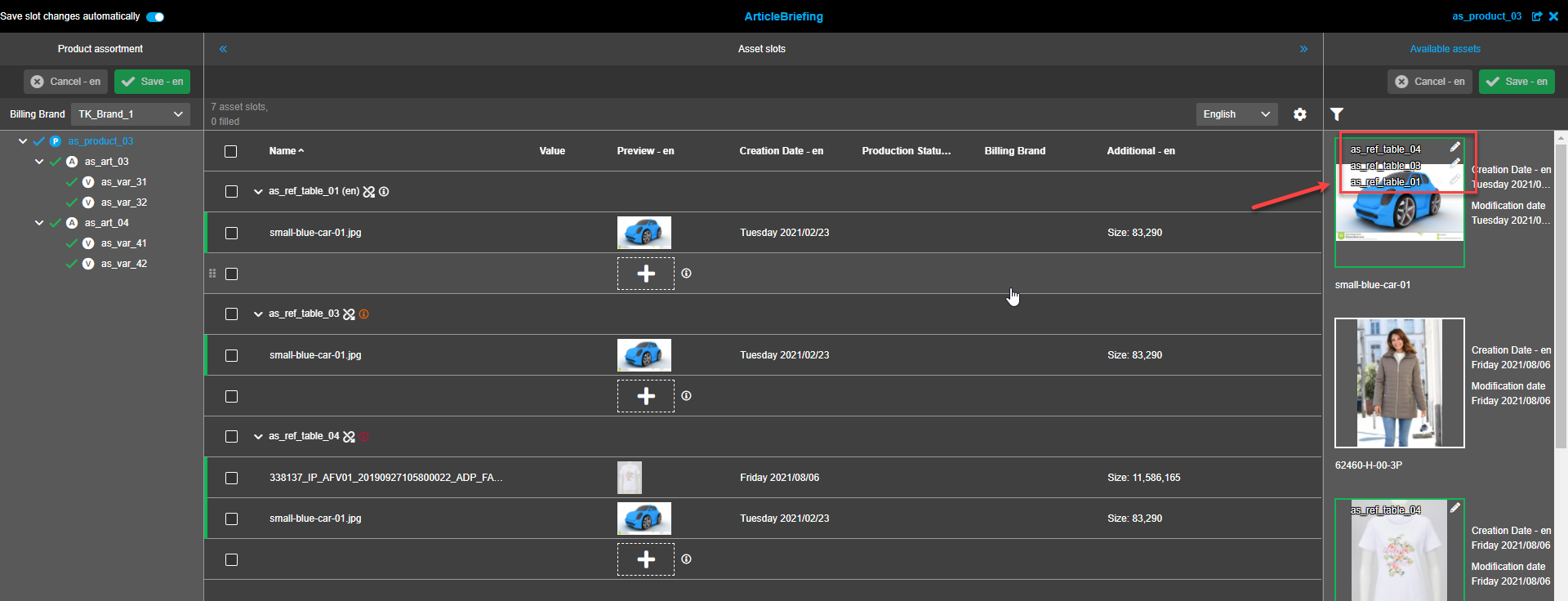
Task: Click Save - en in Product assortment
Action: [153, 82]
